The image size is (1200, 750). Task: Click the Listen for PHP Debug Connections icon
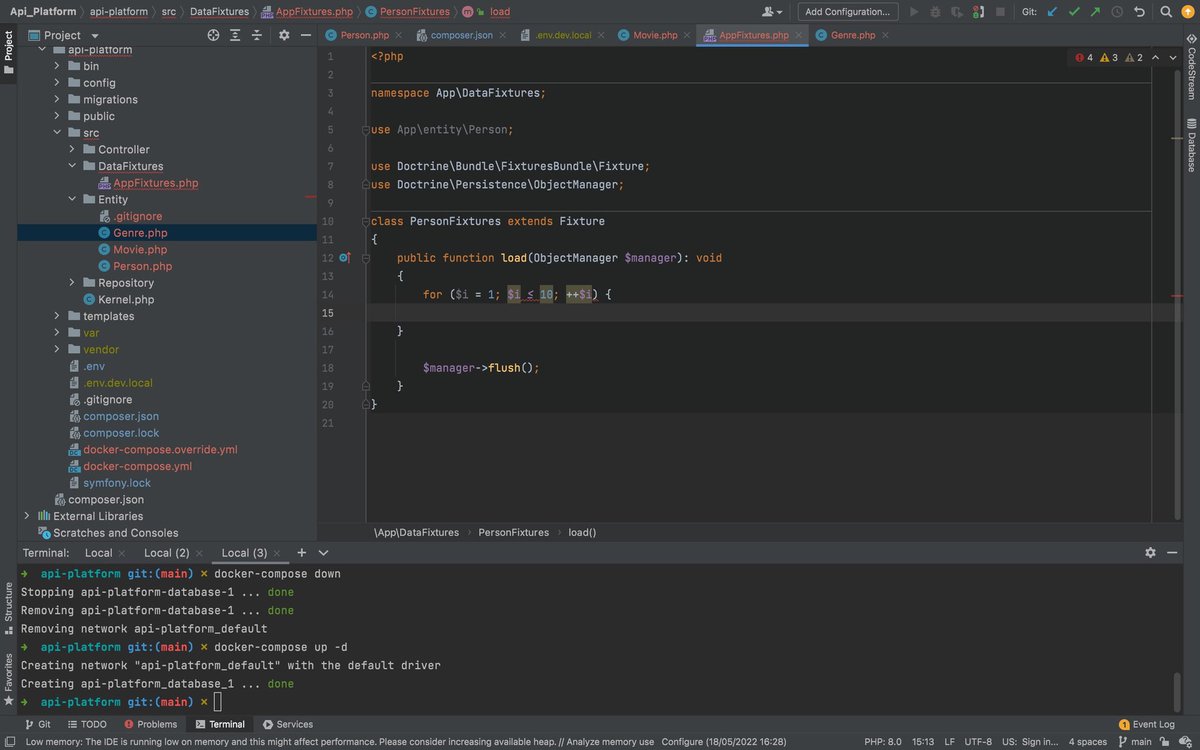(980, 12)
